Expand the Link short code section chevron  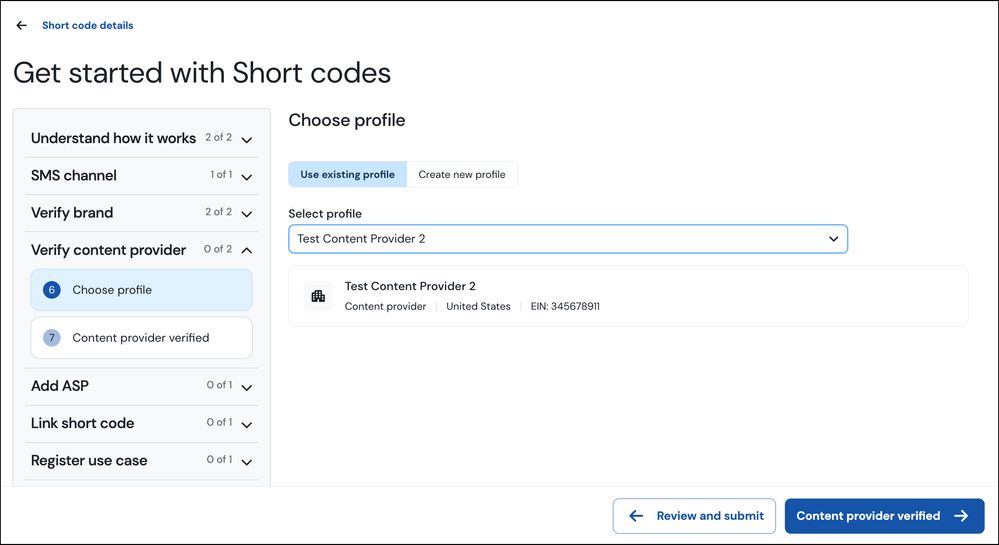[x=247, y=424]
